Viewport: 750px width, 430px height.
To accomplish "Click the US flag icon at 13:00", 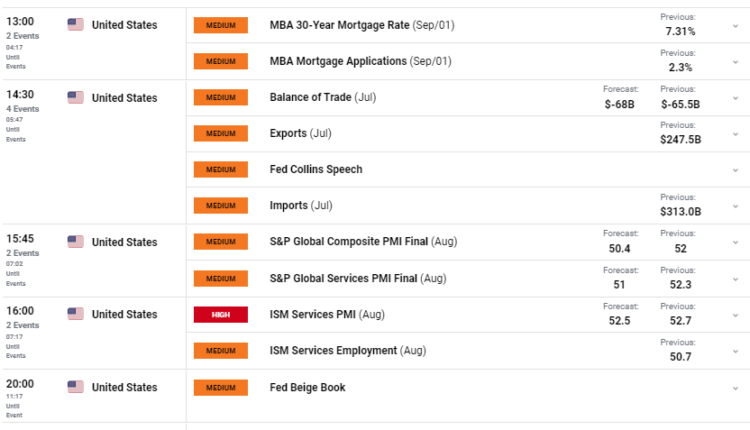I will point(75,25).
